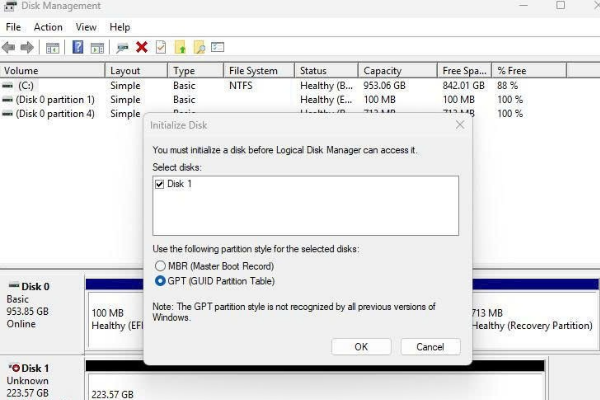Click the Connect/Rescan drive toolbar icon

122,48
